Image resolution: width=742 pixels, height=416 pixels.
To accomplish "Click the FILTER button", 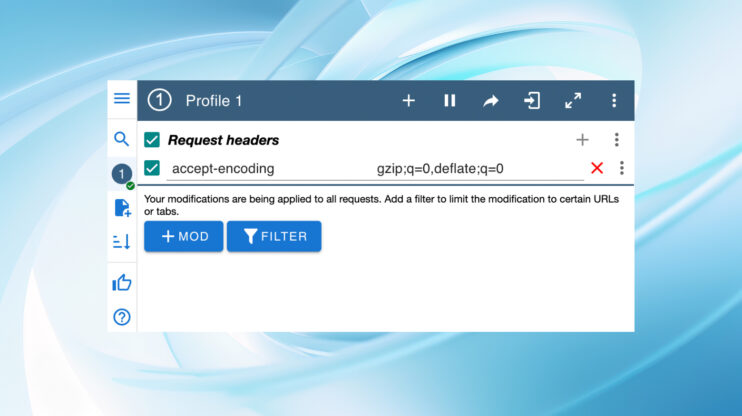I will tap(274, 236).
